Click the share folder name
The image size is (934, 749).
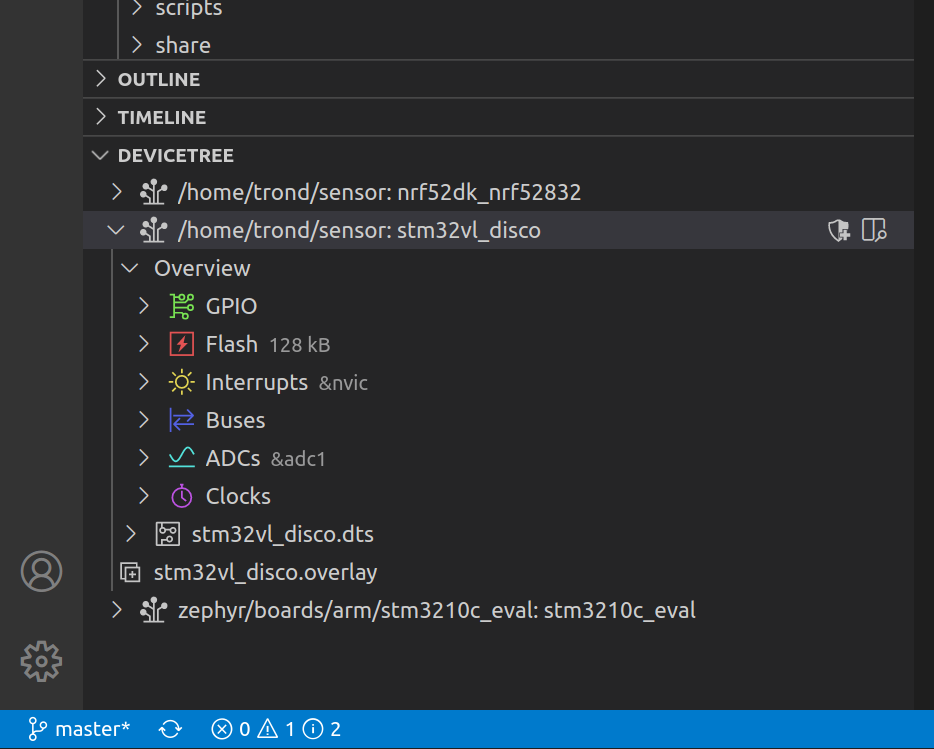(183, 45)
